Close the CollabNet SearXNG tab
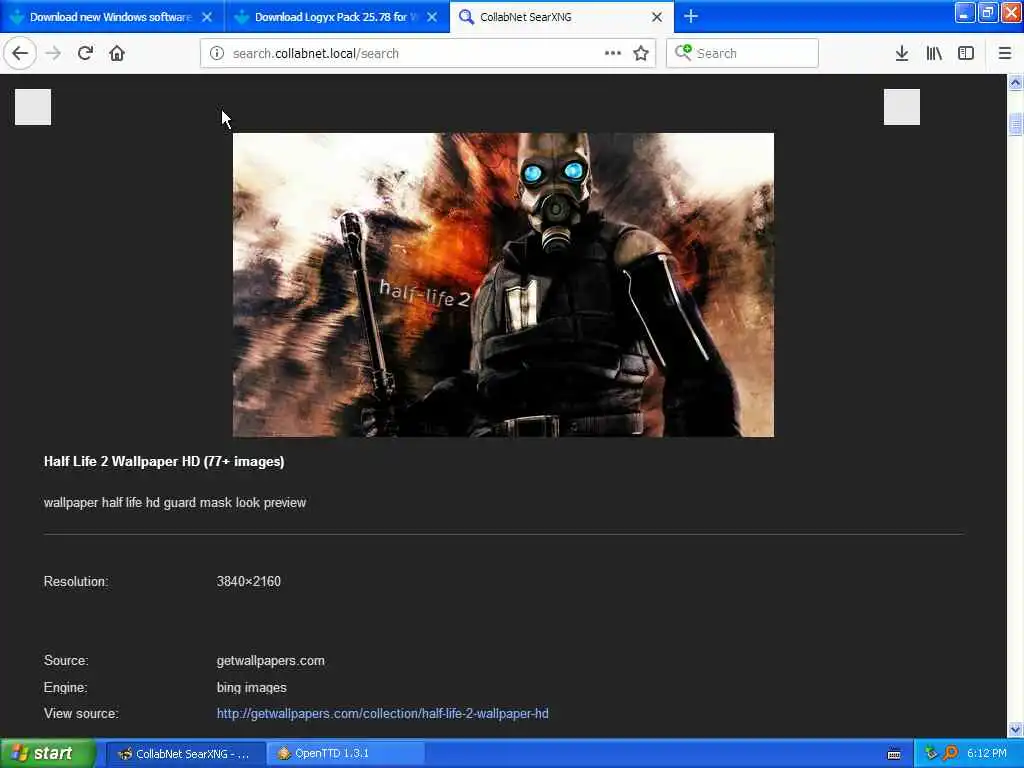The width and height of the screenshot is (1024, 768). click(x=657, y=17)
